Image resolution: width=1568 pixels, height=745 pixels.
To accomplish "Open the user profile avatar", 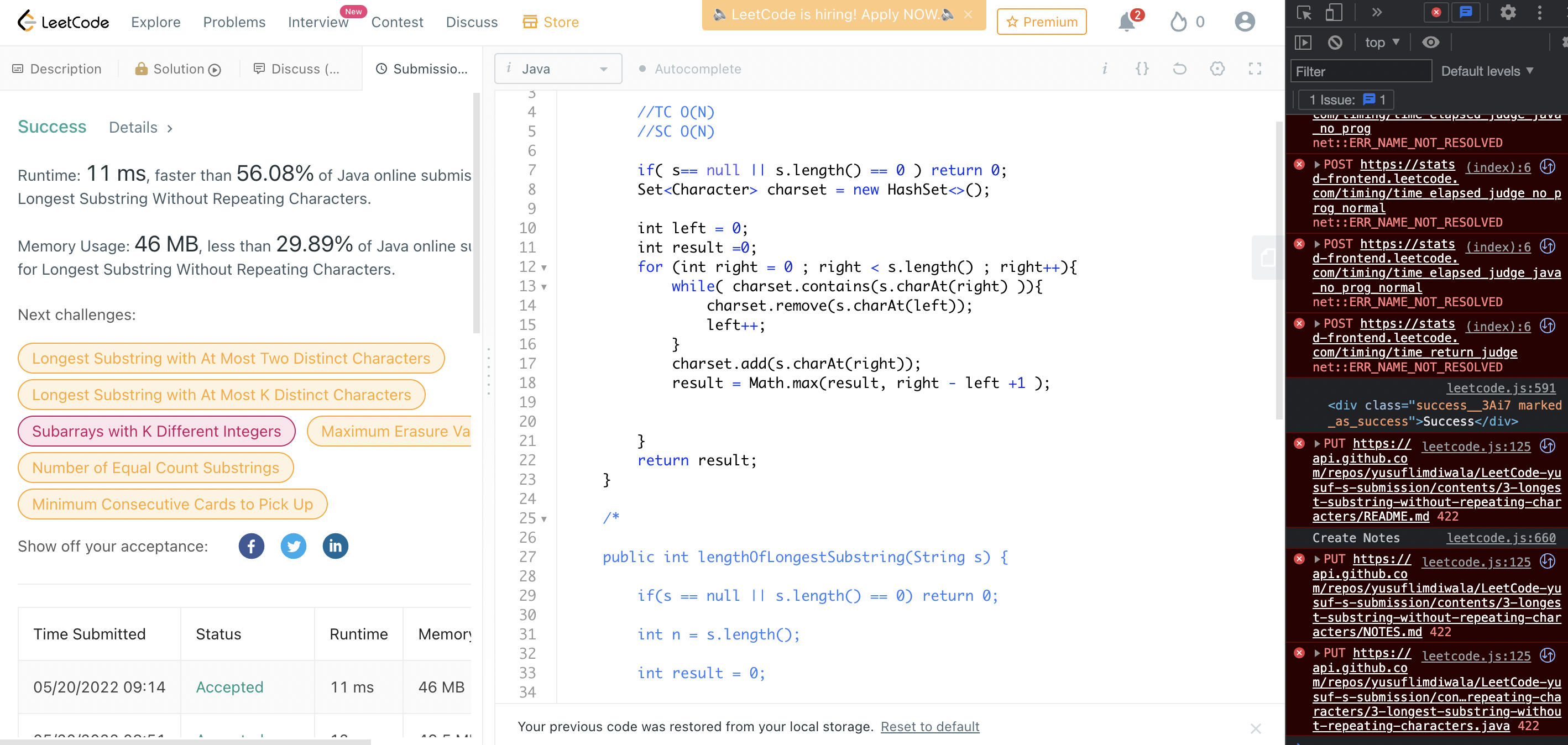I will point(1245,22).
